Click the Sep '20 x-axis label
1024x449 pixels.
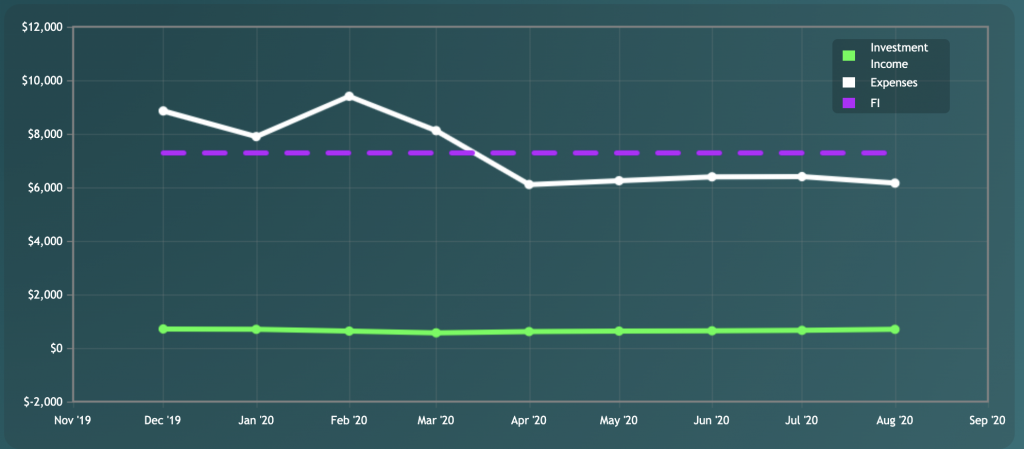pyautogui.click(x=987, y=421)
